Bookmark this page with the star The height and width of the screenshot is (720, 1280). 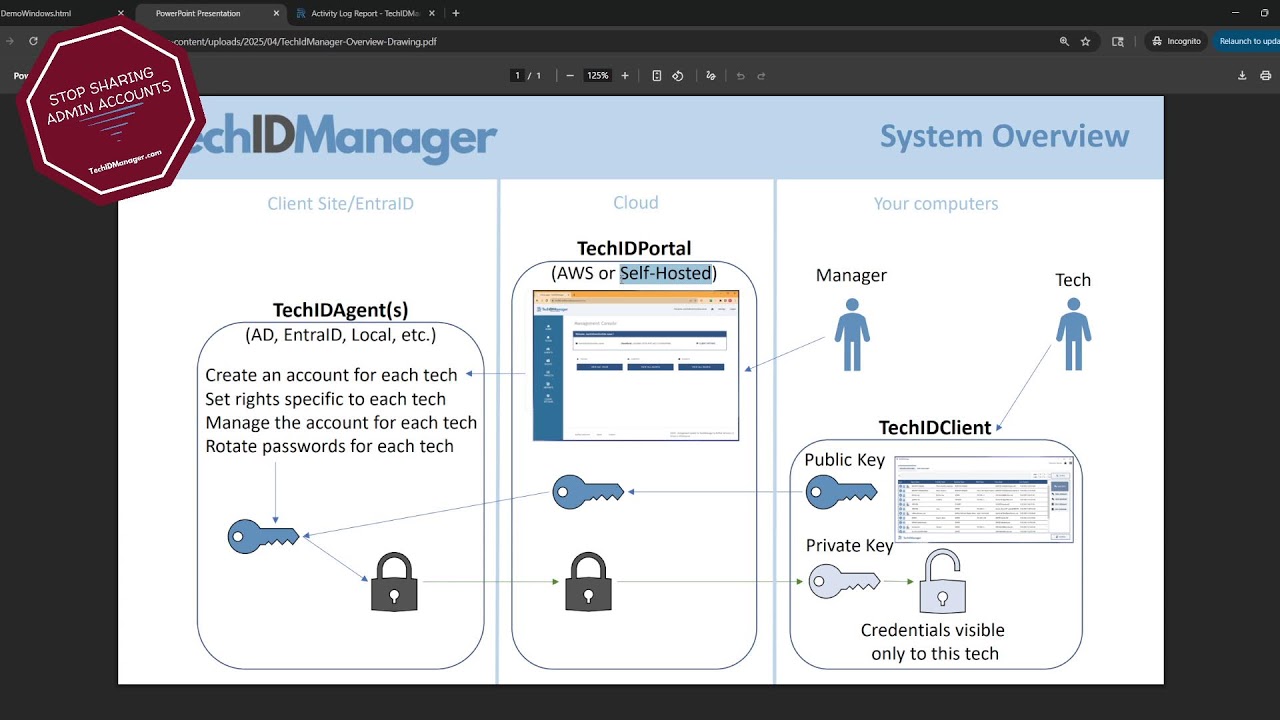coord(1086,42)
